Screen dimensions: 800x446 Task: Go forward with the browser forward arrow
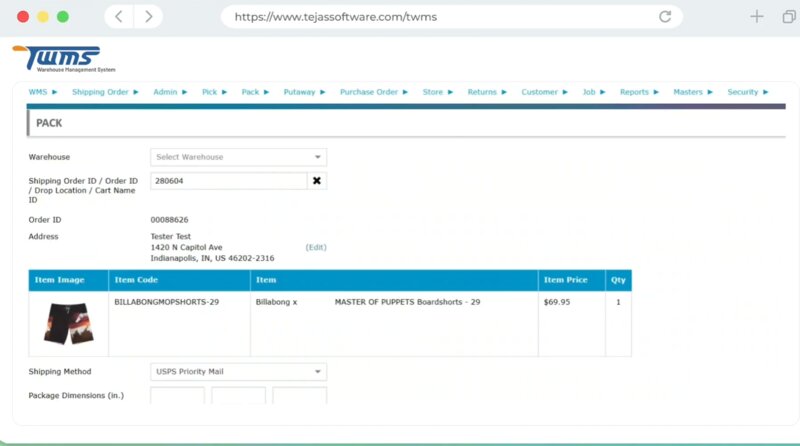[149, 17]
